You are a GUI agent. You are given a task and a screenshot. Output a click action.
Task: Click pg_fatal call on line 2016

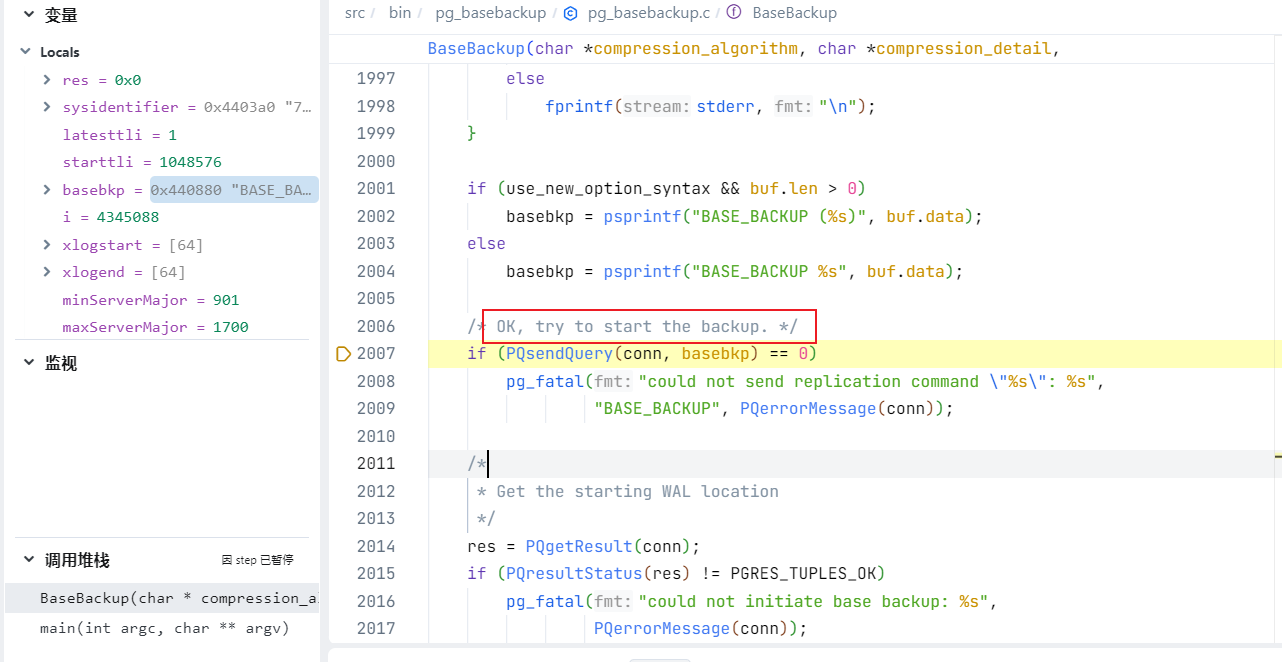(545, 601)
